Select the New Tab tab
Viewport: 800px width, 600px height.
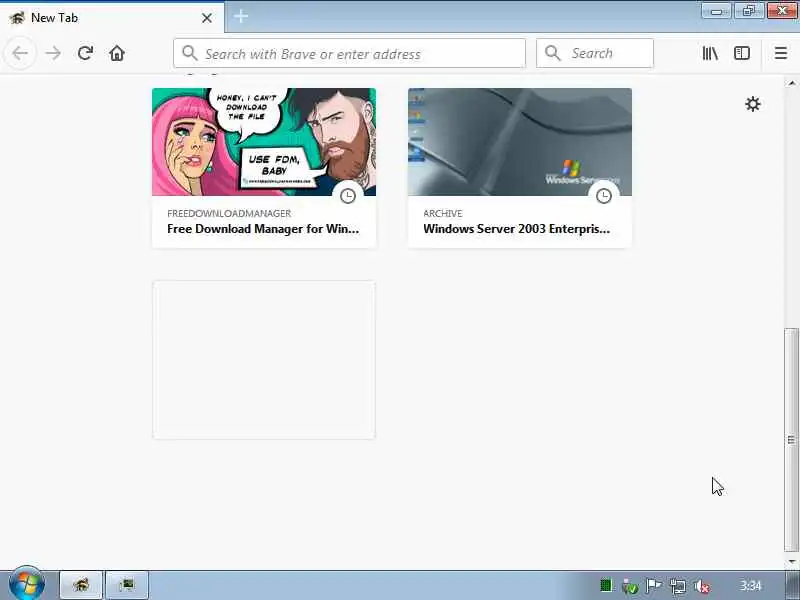point(112,18)
